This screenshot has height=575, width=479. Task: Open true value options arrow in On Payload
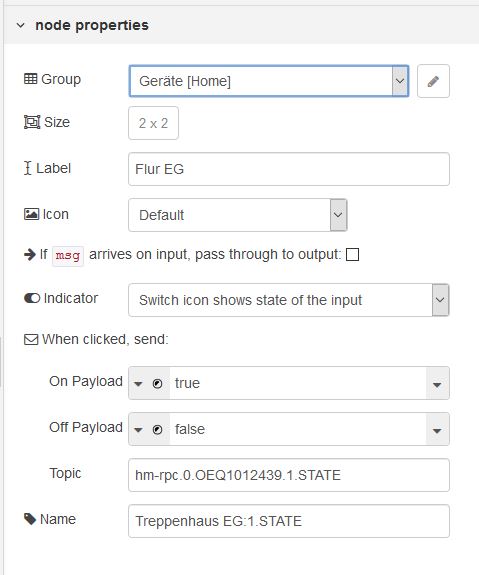point(437,384)
